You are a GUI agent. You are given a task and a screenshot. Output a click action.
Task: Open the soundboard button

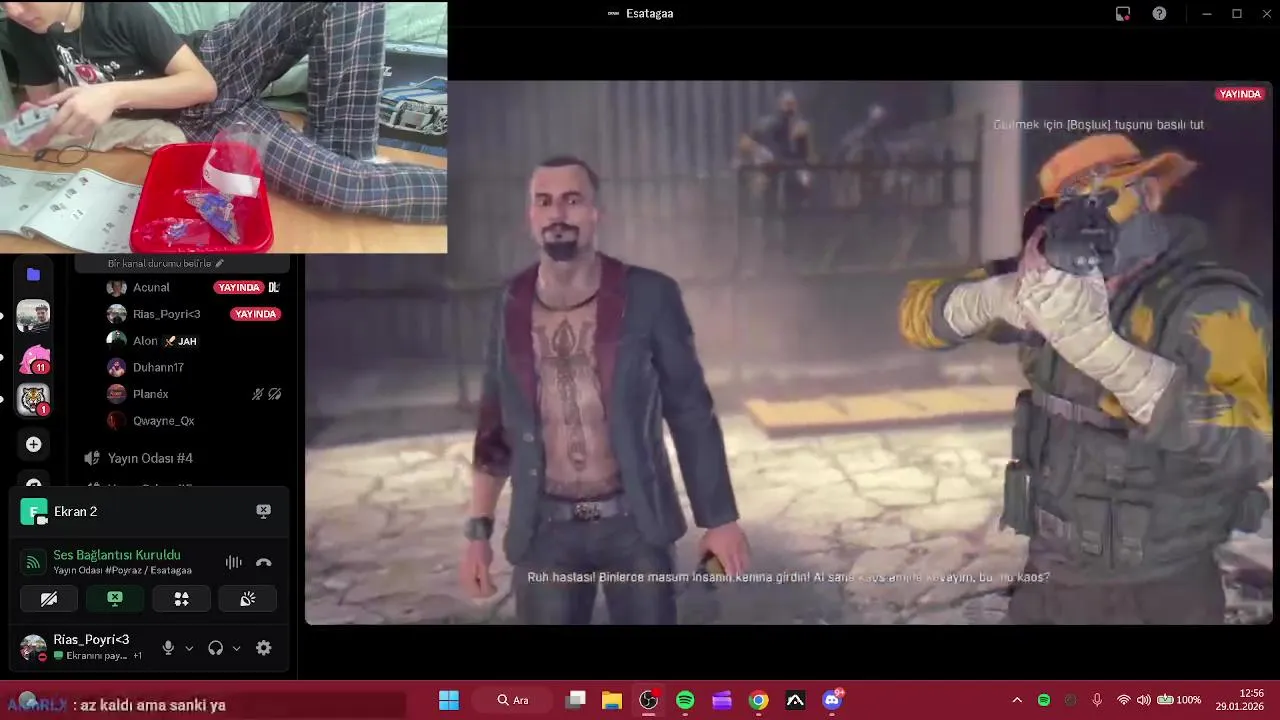(247, 599)
